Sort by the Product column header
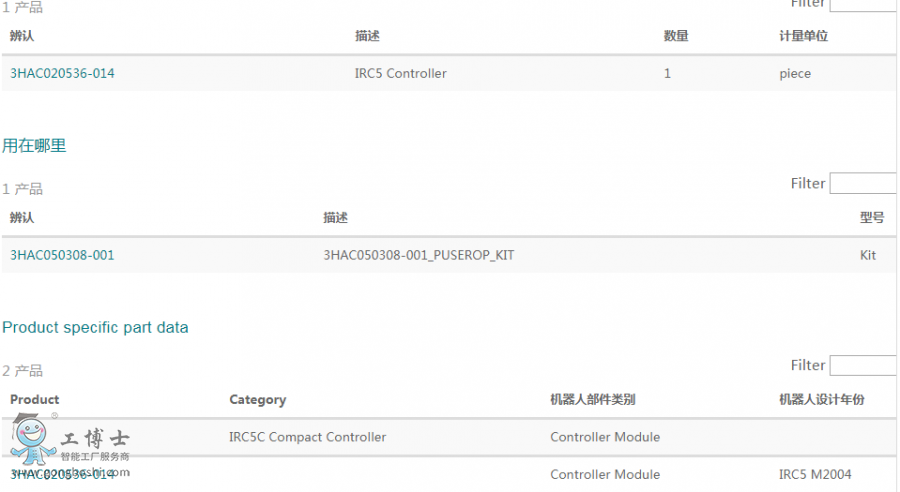 pos(35,400)
